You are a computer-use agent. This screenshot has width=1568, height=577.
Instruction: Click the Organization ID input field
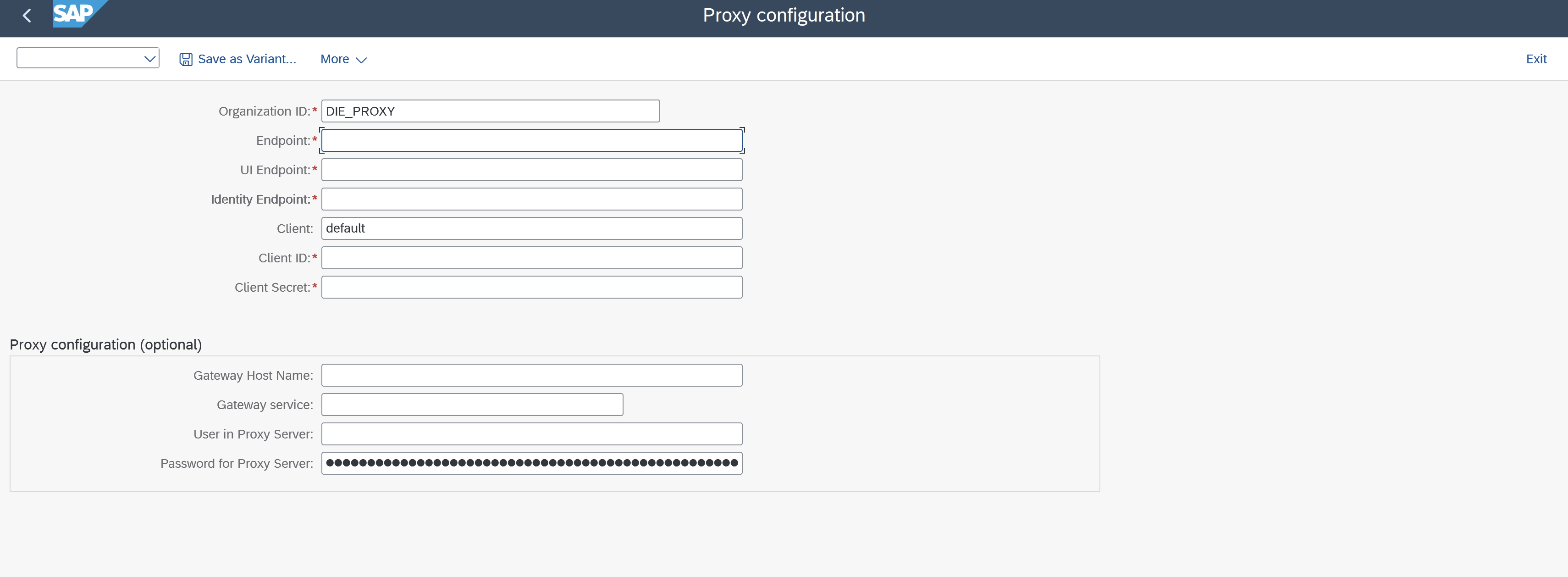coord(490,111)
